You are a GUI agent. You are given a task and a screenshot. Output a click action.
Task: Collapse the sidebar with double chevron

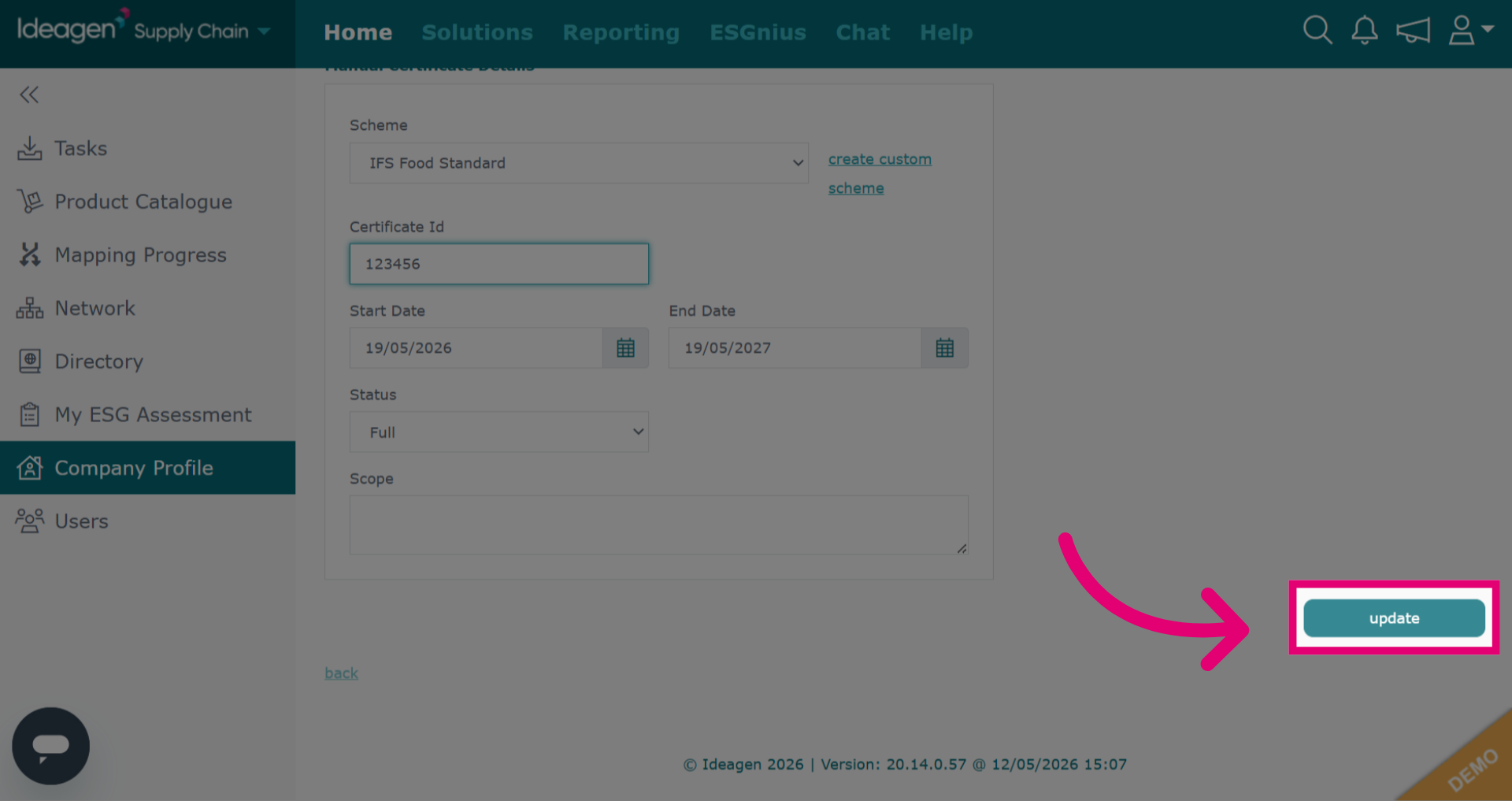point(29,95)
